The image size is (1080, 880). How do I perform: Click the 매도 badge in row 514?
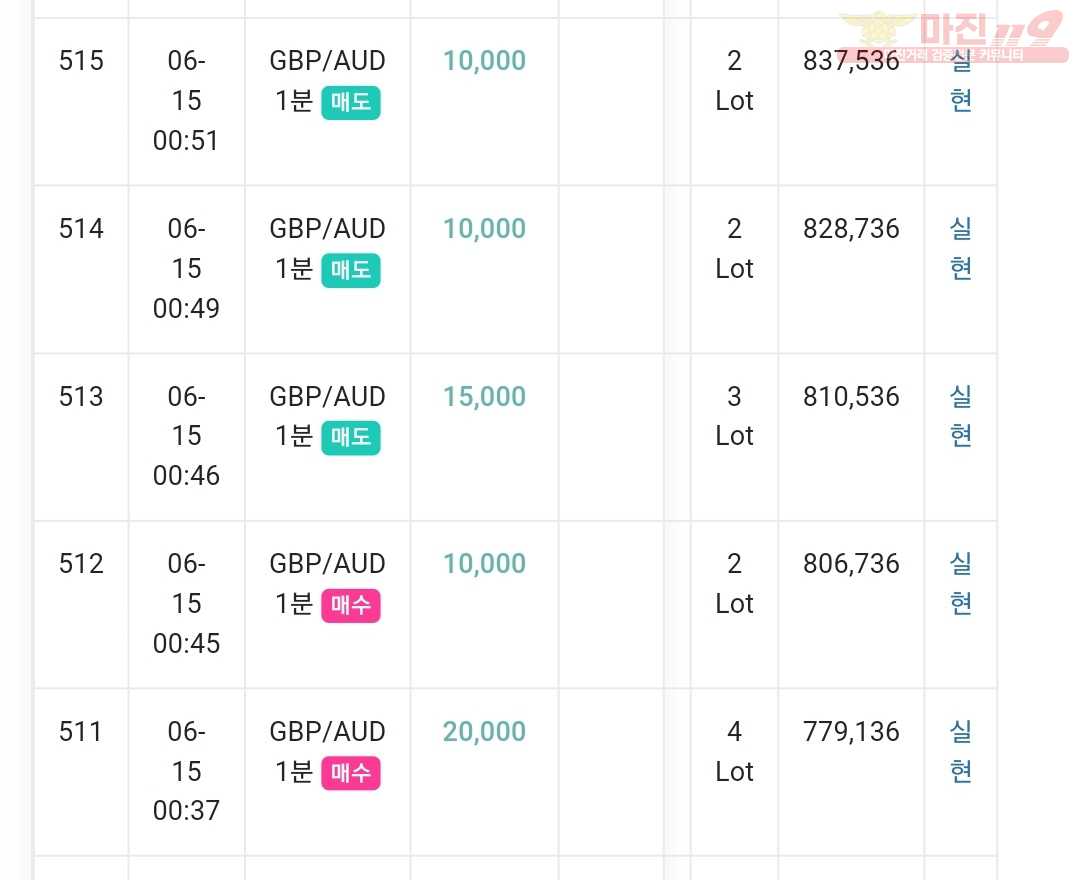click(351, 270)
